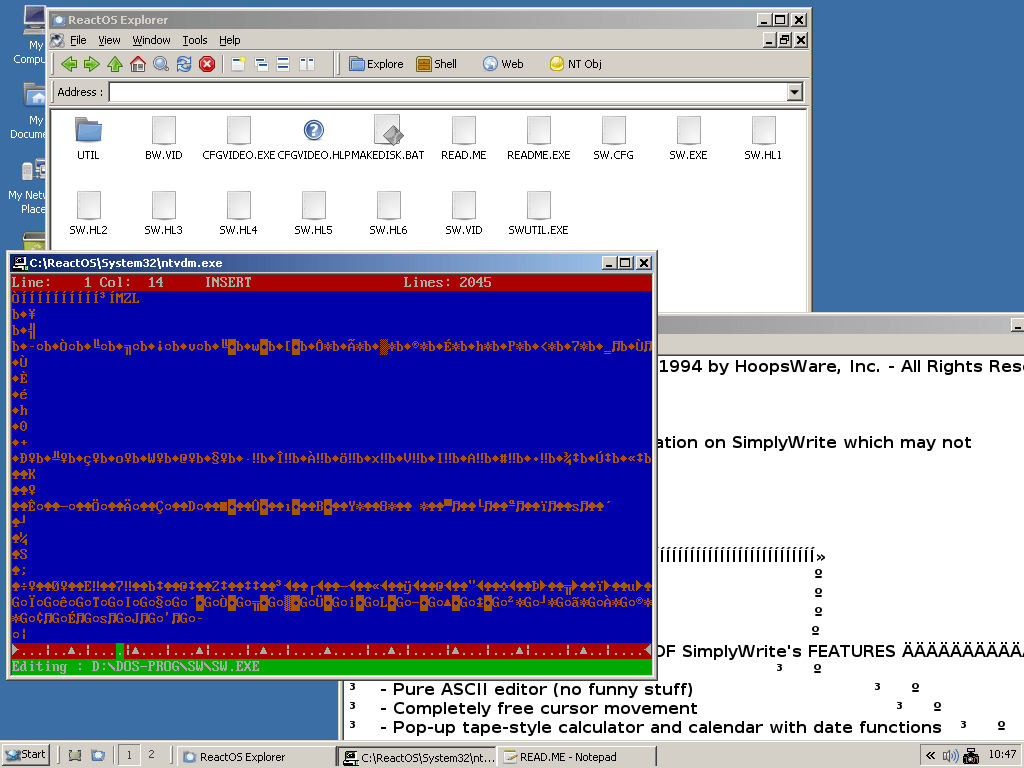Click the red Stop icon in Explorer toolbar
Image resolution: width=1024 pixels, height=768 pixels.
pos(207,64)
